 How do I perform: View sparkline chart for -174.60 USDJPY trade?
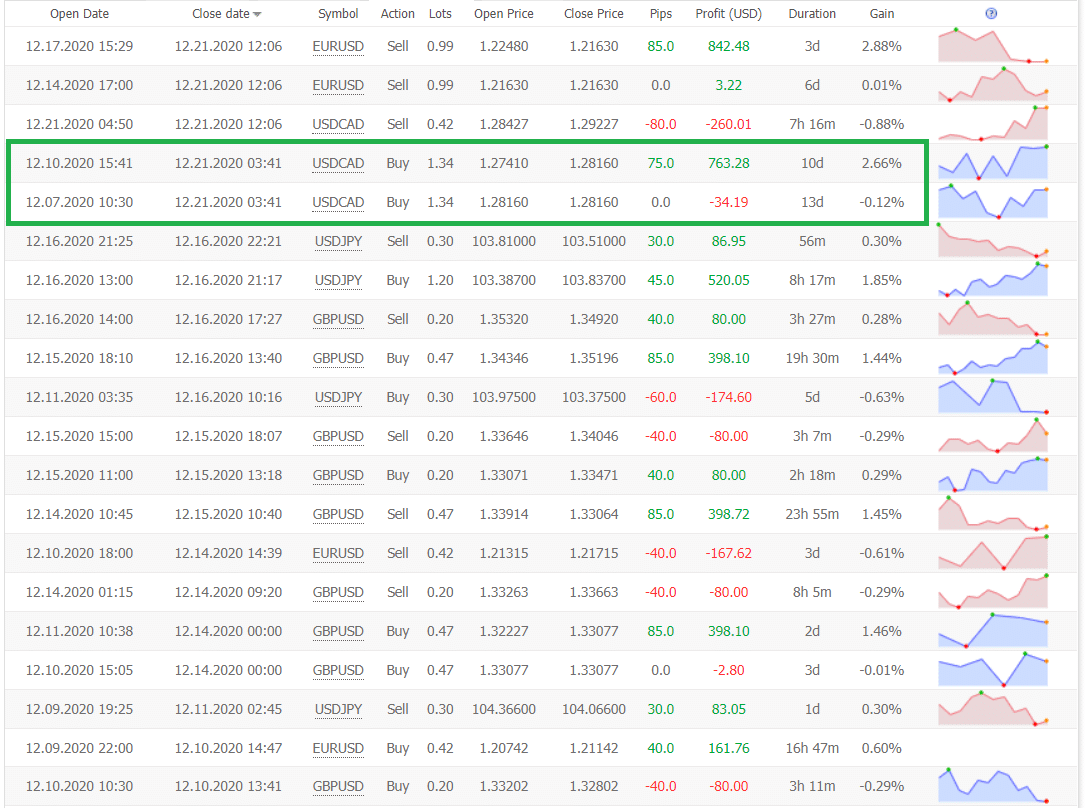point(993,396)
